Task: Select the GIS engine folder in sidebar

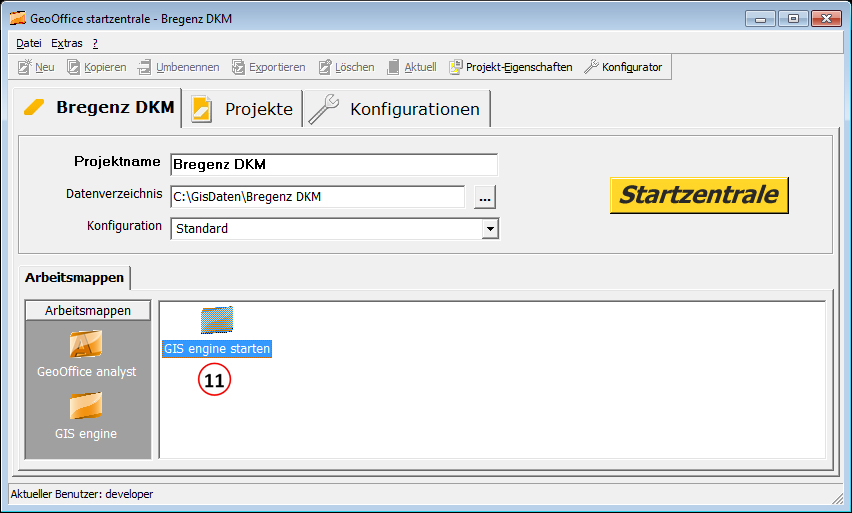Action: coord(86,406)
